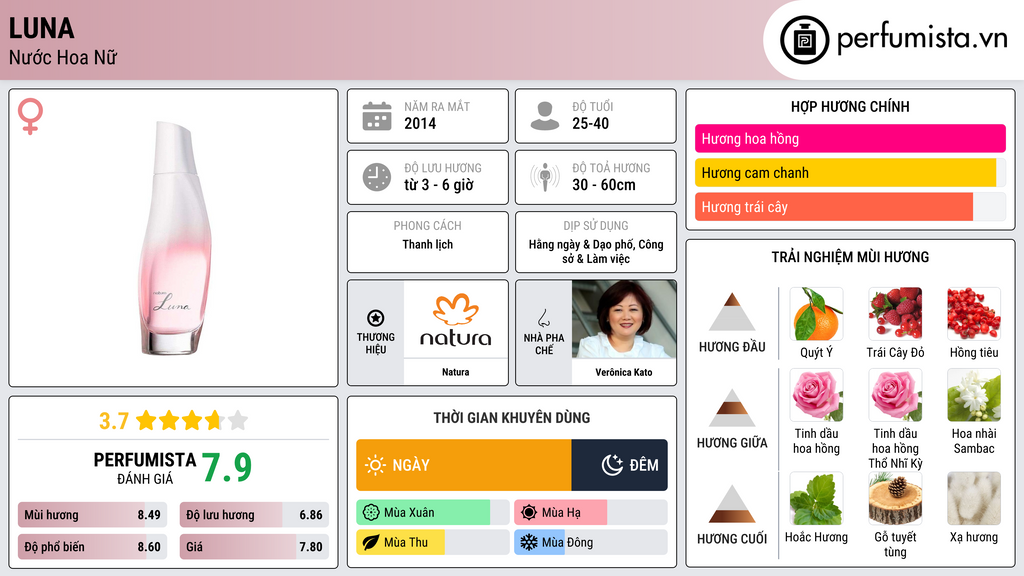The height and width of the screenshot is (576, 1024).
Task: Click the longevity text từ 3 - 6 giờ
Action: pos(438,185)
